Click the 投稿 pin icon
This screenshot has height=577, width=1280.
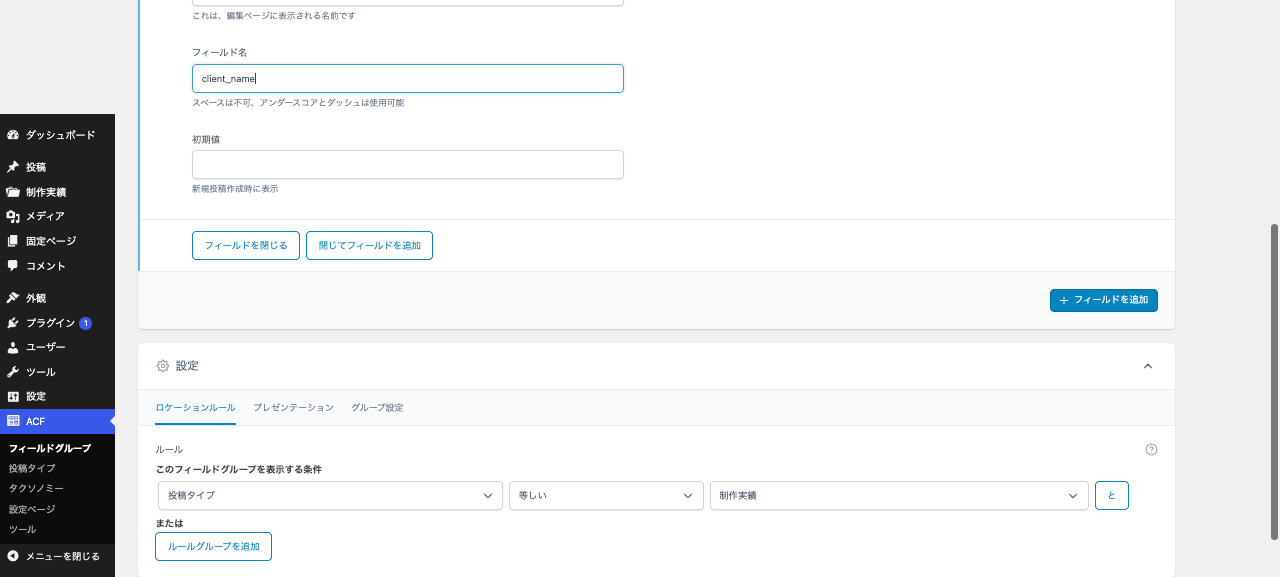pos(13,167)
